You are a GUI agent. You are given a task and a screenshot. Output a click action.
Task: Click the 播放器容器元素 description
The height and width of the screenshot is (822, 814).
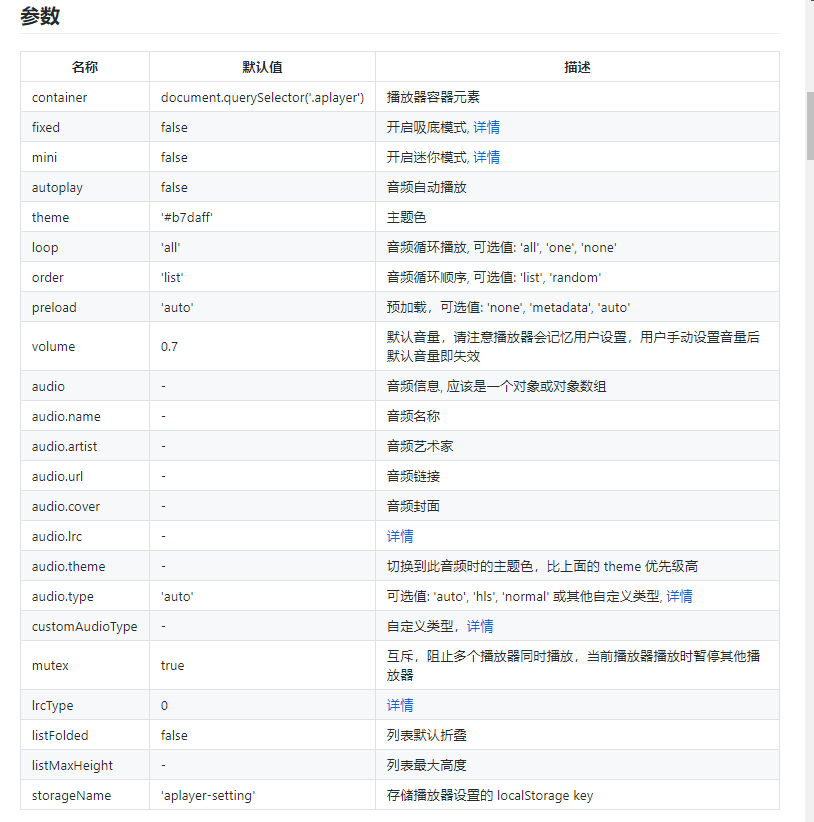point(433,97)
